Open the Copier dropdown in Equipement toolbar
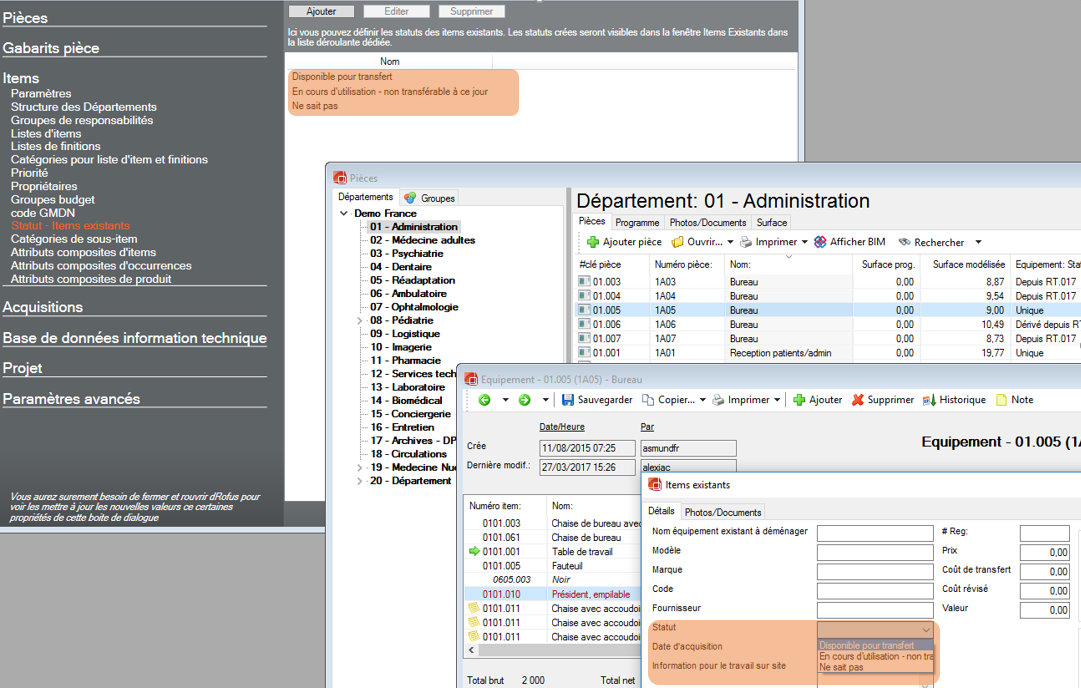The image size is (1081, 688). (x=703, y=401)
